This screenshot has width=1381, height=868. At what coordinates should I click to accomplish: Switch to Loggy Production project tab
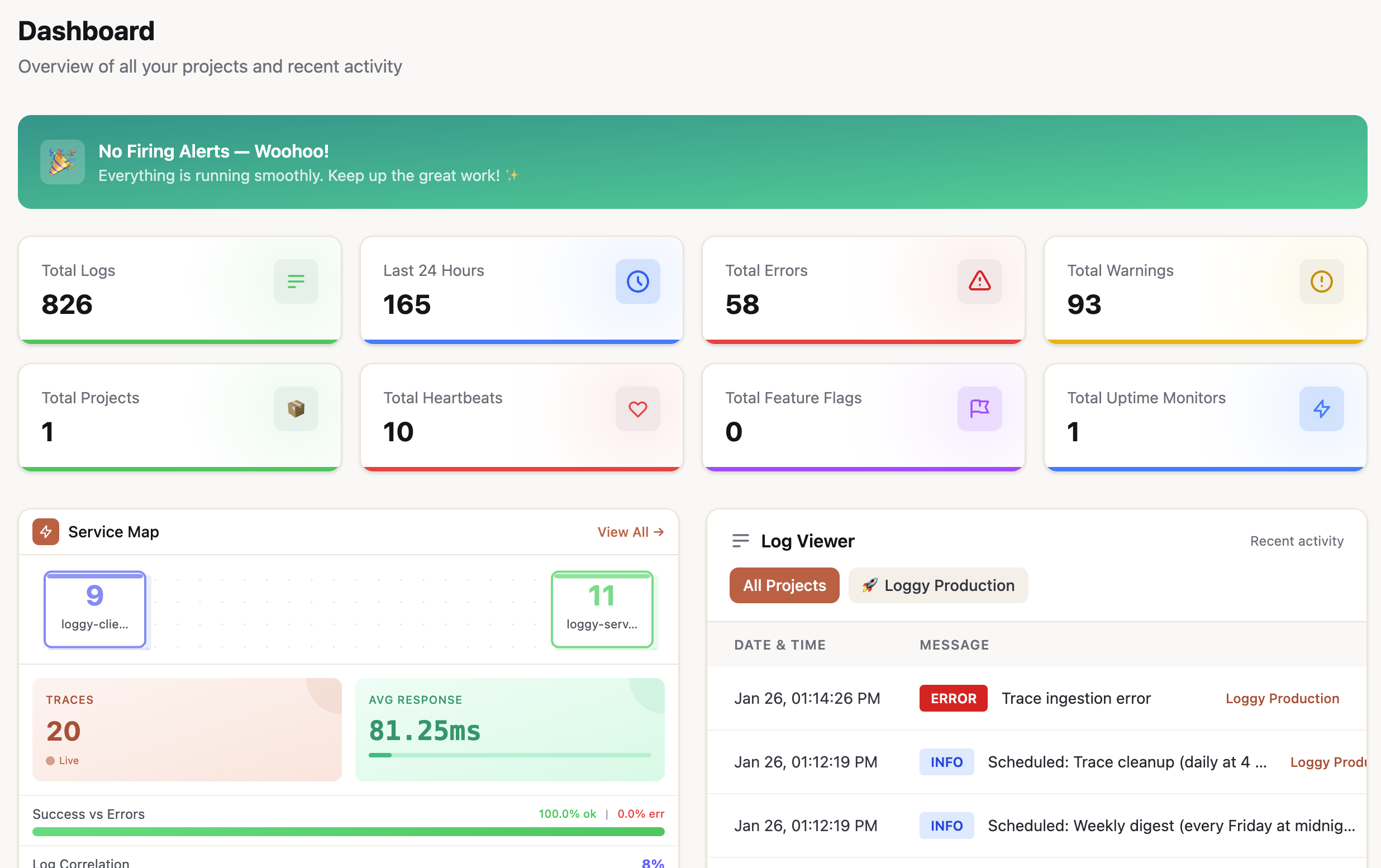coord(937,585)
